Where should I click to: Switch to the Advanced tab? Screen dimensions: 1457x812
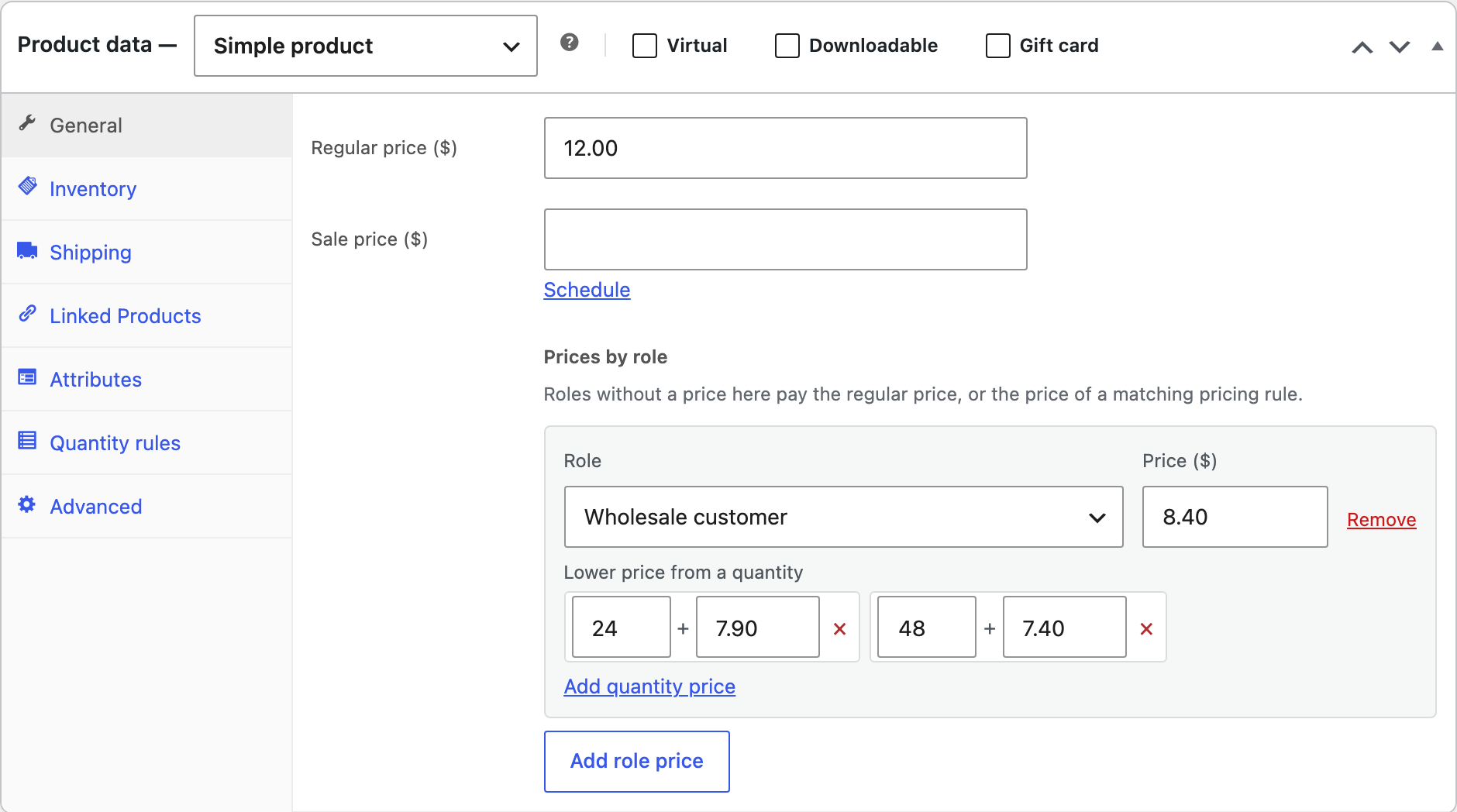(x=147, y=507)
